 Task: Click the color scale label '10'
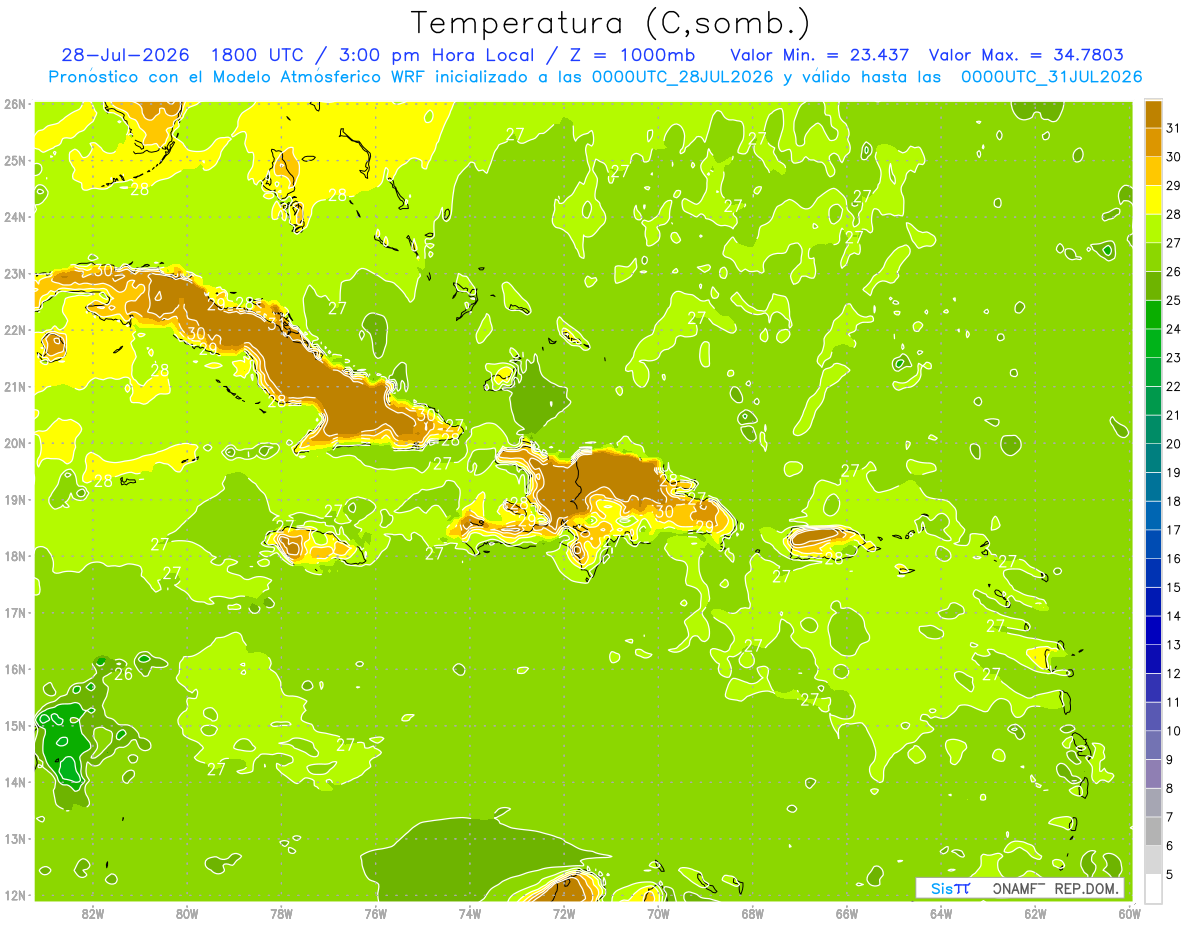pyautogui.click(x=1173, y=731)
